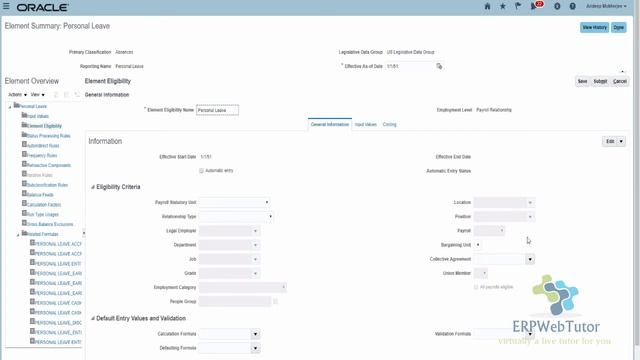Click the View History button
Viewport: 640px width, 360px height.
point(594,27)
